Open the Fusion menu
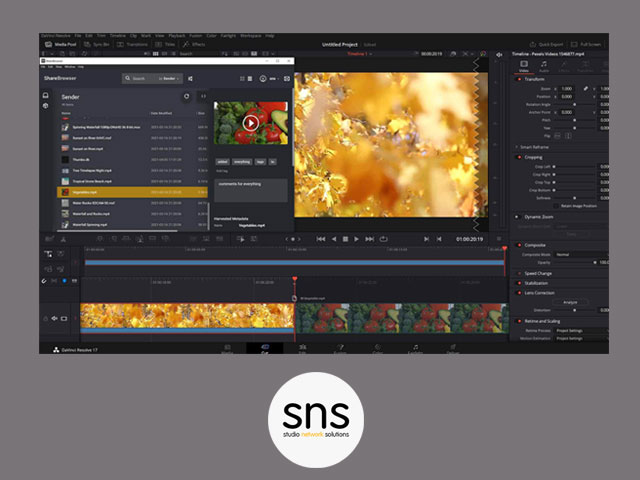The width and height of the screenshot is (640, 480). 196,36
